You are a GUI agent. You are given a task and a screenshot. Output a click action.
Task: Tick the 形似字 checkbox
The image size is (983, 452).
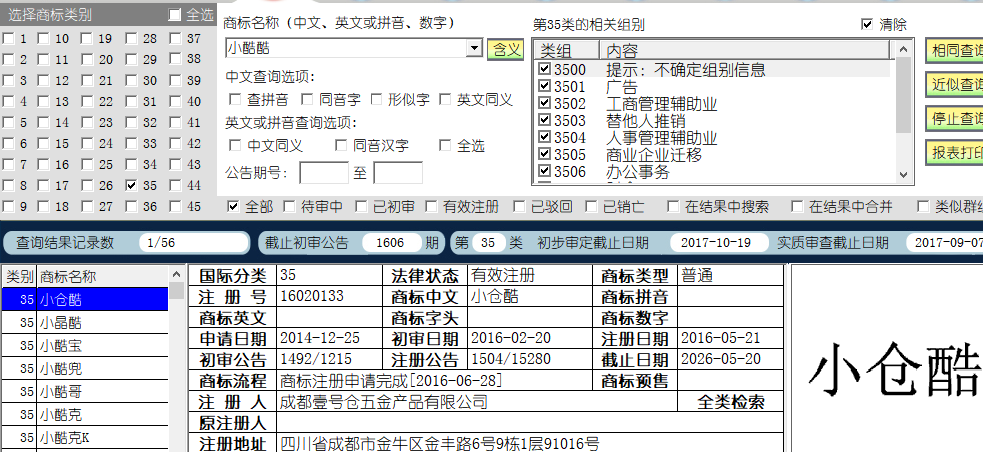[x=377, y=99]
